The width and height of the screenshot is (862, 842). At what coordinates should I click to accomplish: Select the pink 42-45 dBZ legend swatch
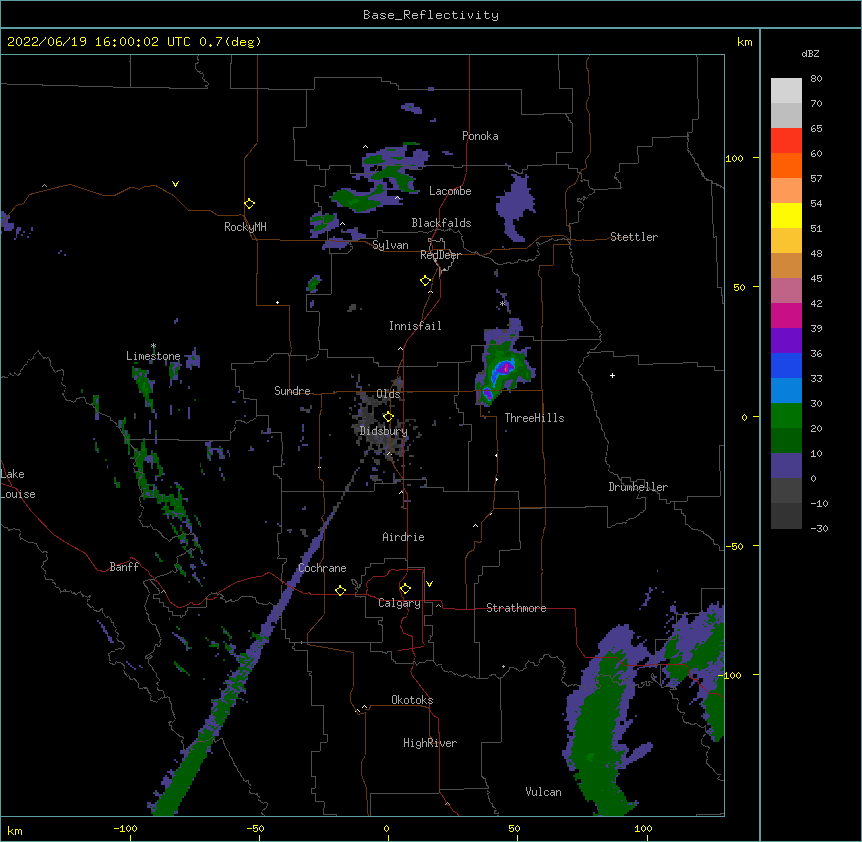(x=786, y=290)
